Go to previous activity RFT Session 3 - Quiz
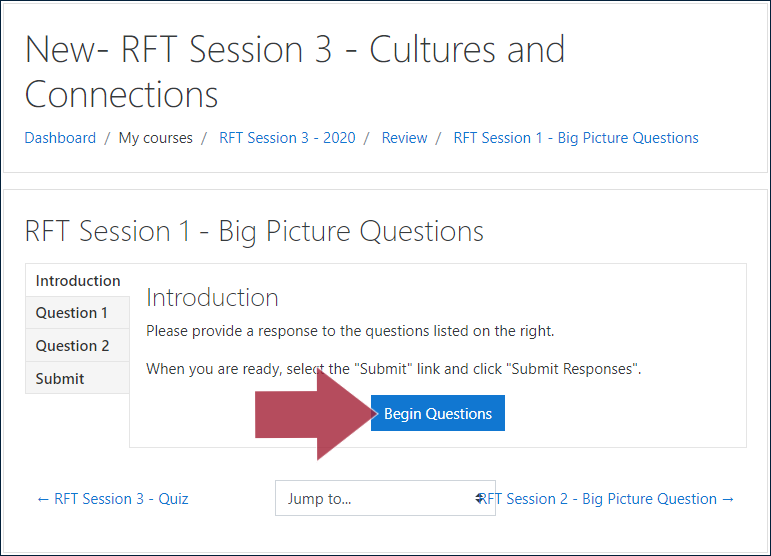The image size is (771, 556). 113,498
